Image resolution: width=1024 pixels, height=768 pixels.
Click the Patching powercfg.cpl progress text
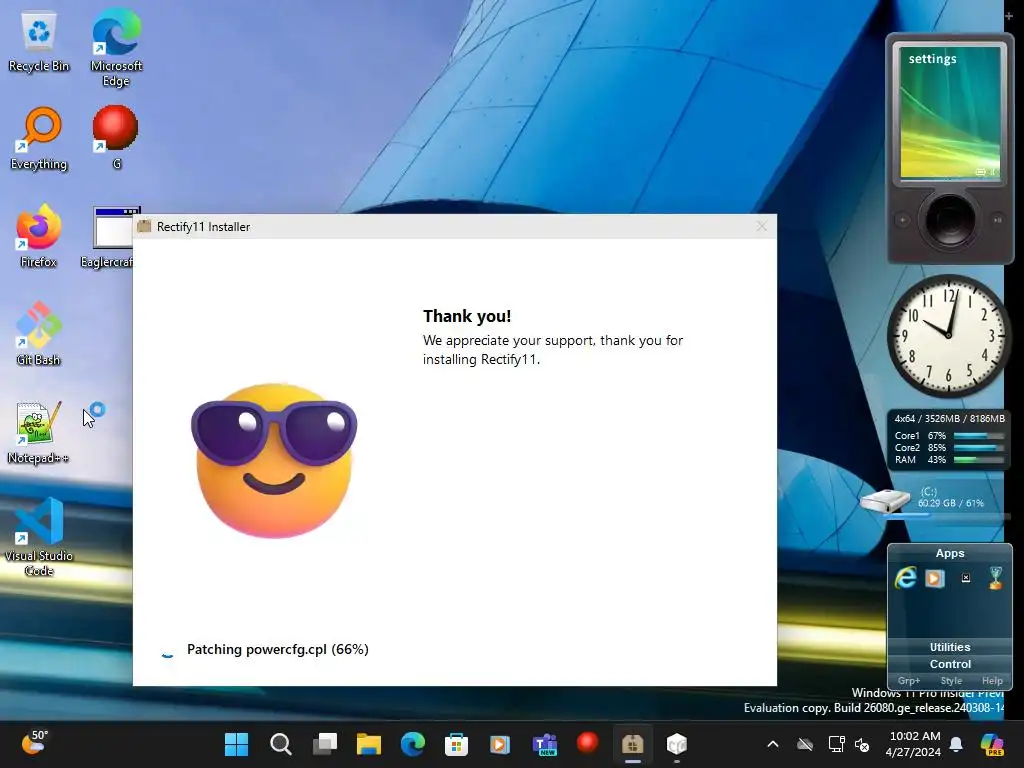click(278, 649)
